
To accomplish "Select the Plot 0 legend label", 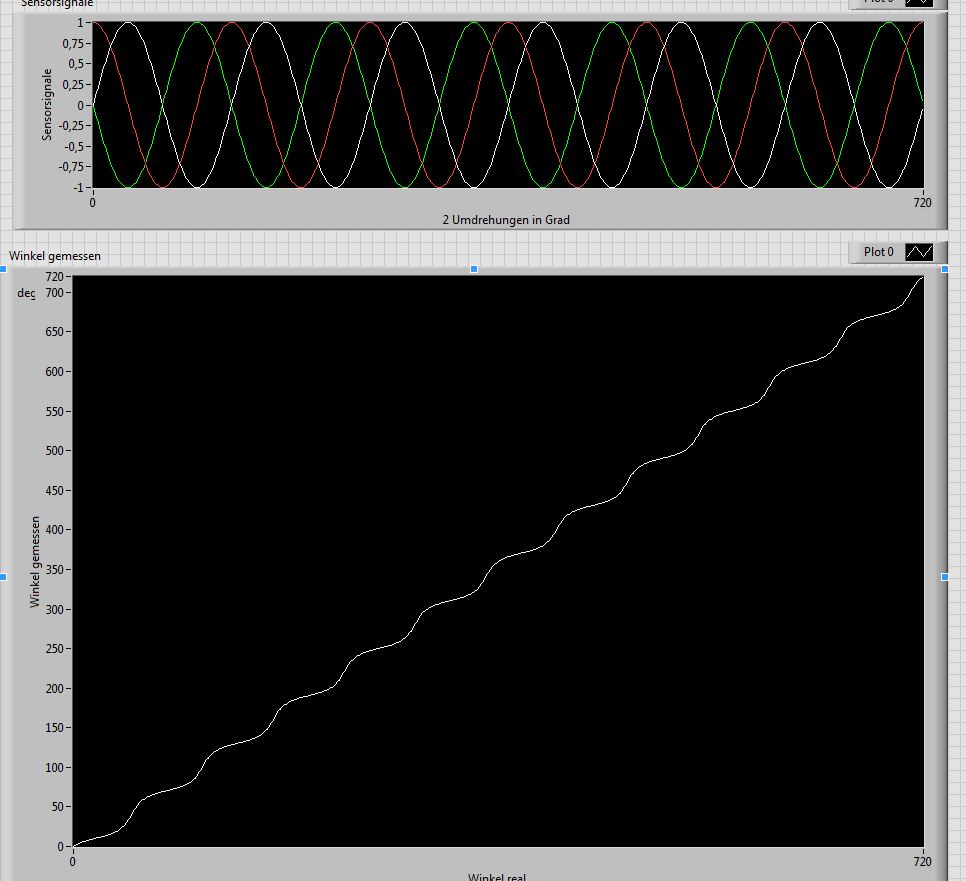I will (x=878, y=252).
